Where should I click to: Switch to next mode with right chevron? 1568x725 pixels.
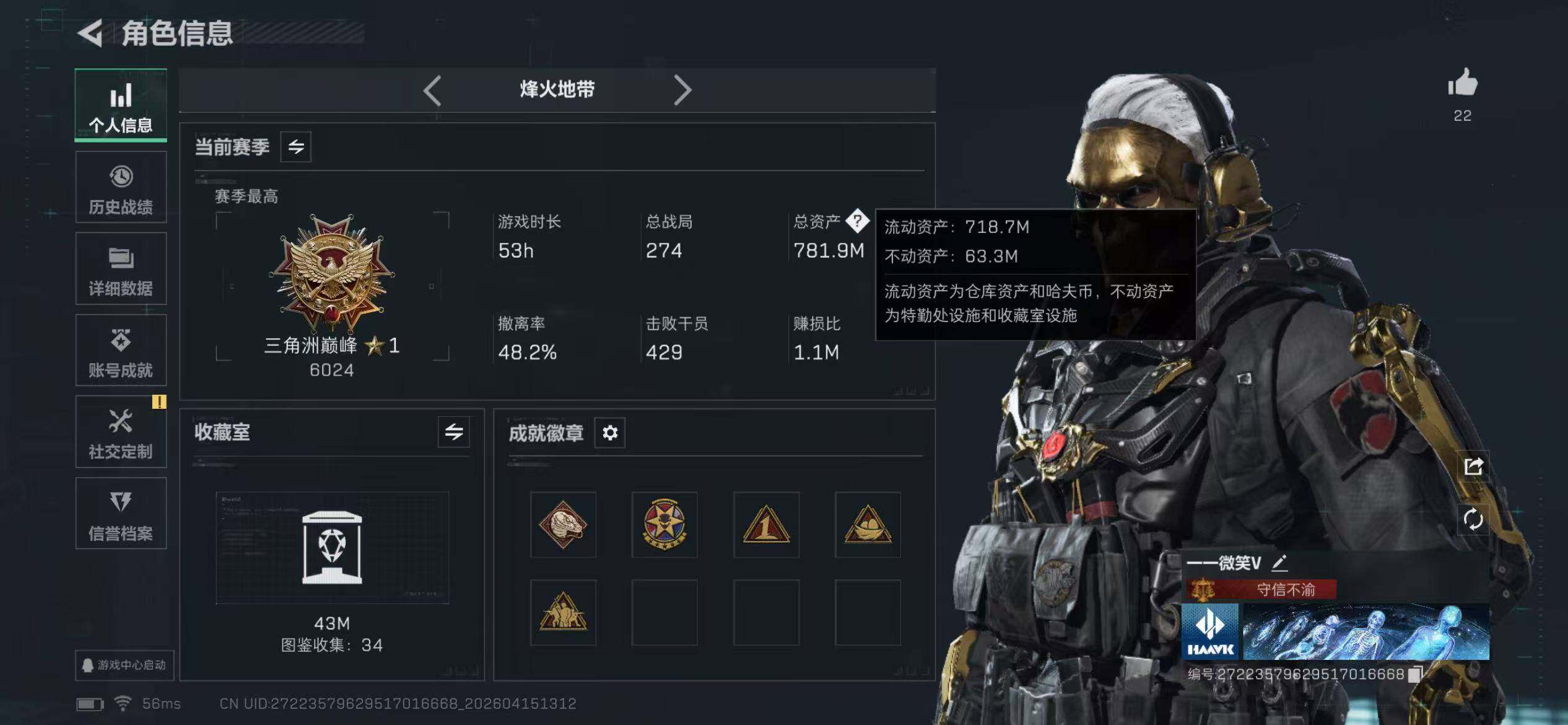[x=682, y=90]
